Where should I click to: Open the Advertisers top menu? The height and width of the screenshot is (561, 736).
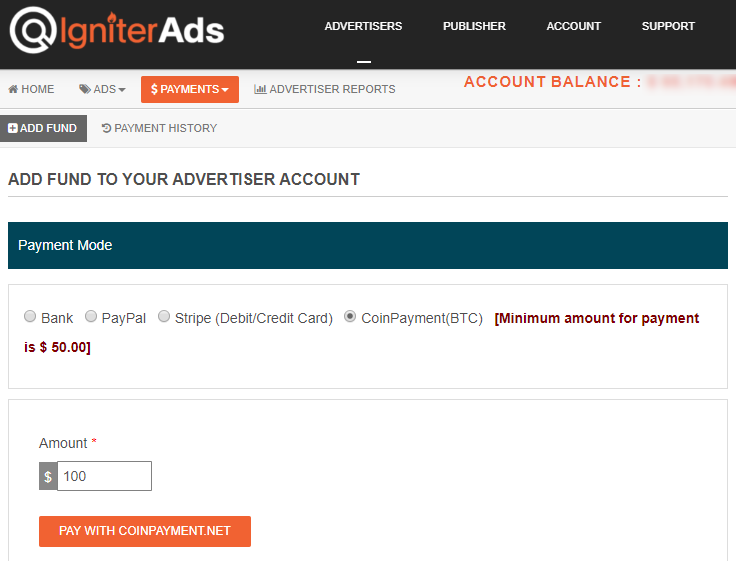363,26
